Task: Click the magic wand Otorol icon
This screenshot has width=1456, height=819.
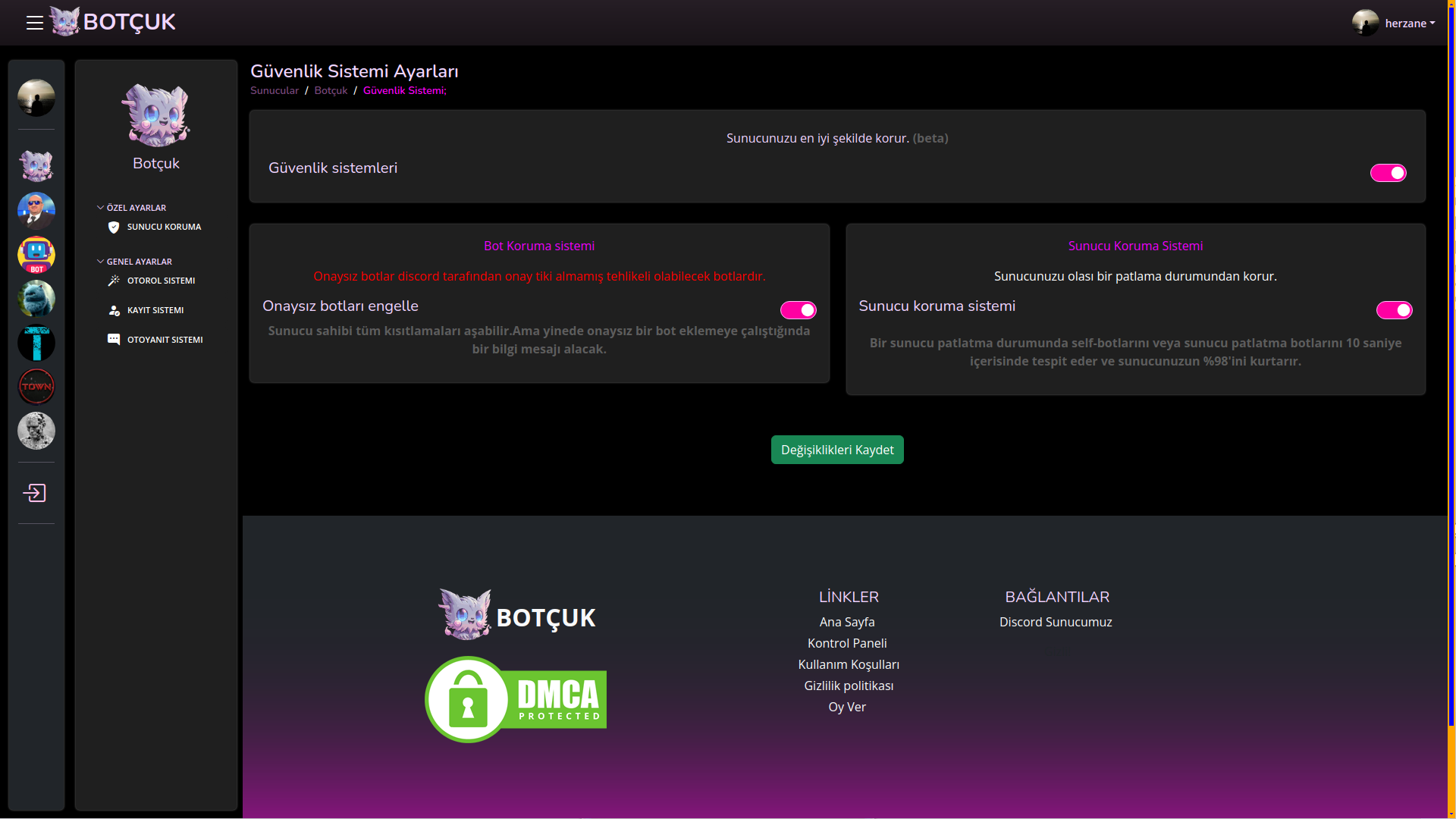Action: [x=114, y=281]
